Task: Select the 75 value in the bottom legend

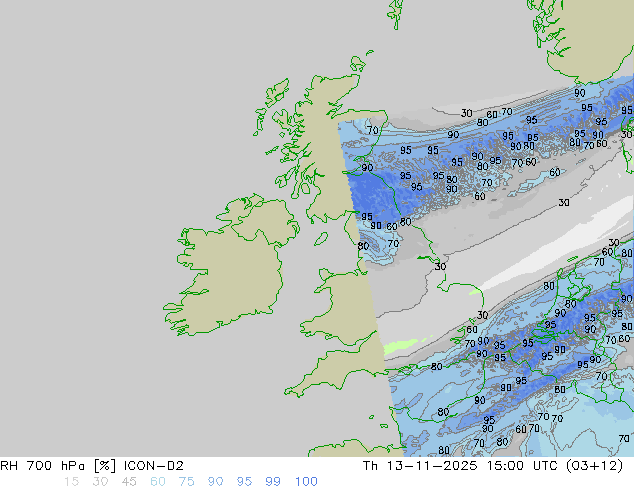Action: [186, 482]
